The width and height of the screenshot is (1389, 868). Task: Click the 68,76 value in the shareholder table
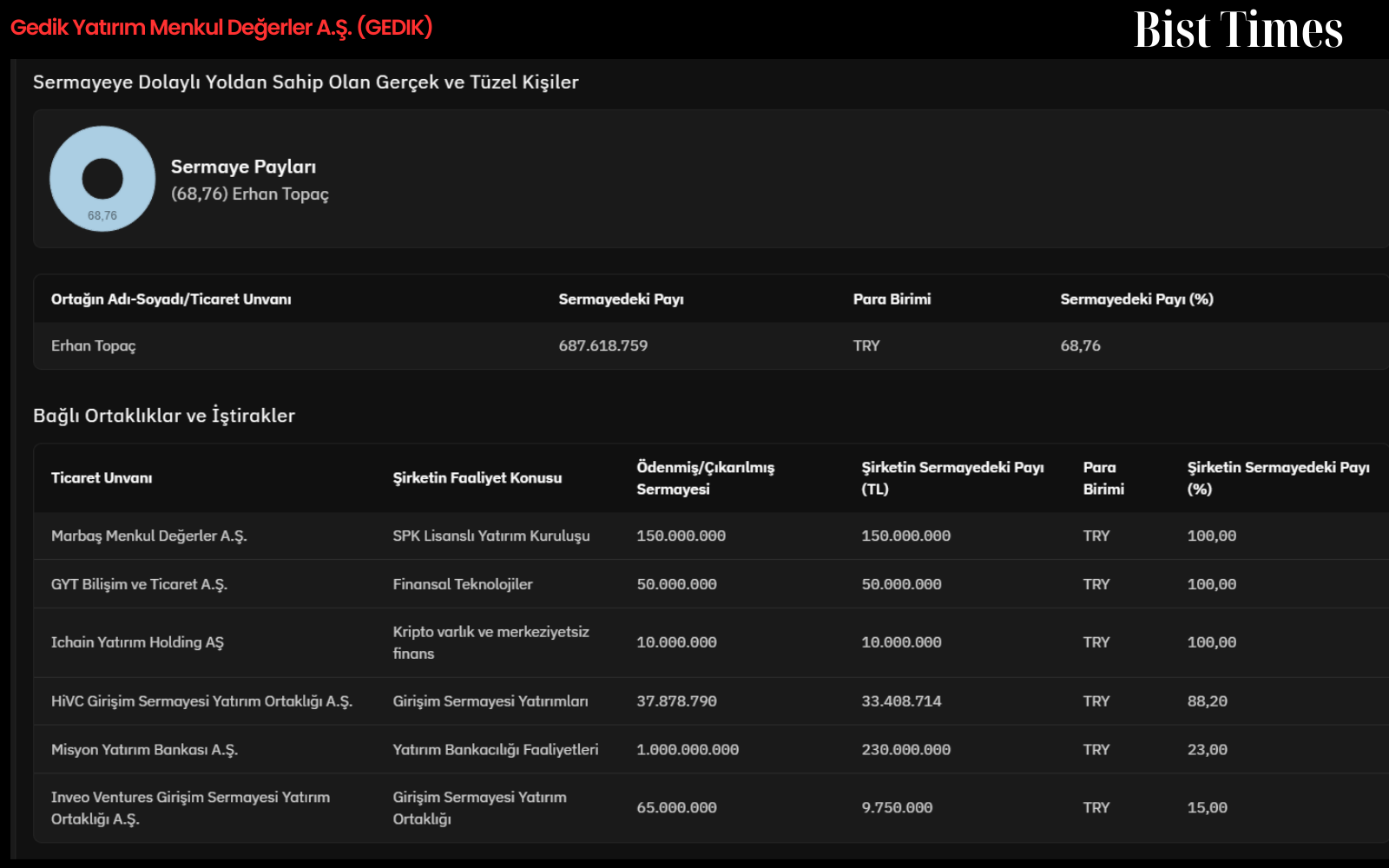1080,346
